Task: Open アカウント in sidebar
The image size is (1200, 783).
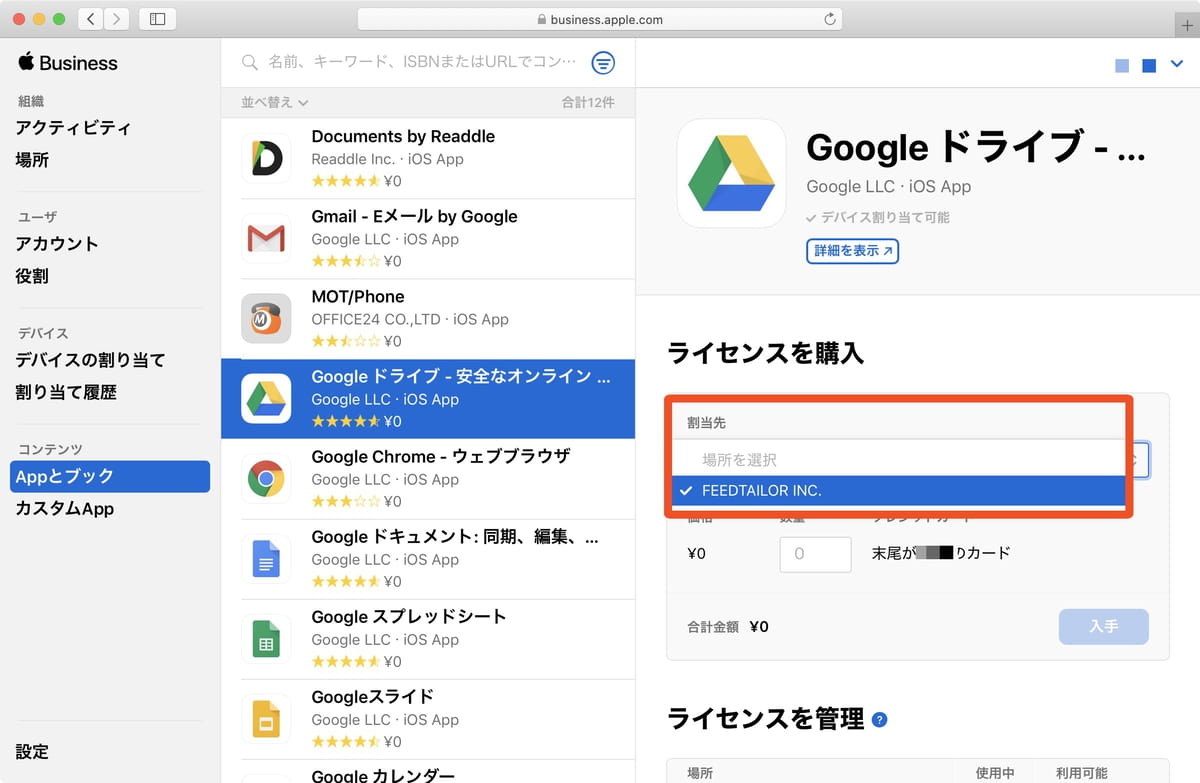Action: click(x=57, y=244)
